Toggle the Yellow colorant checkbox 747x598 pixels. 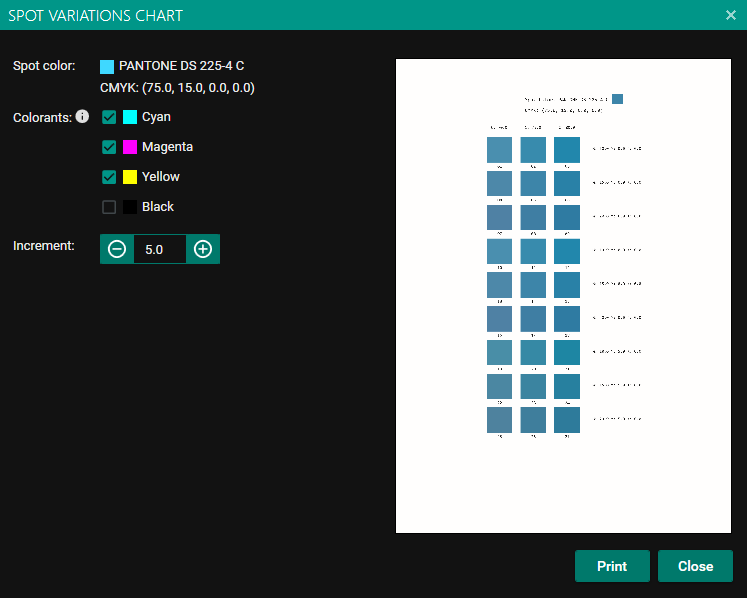109,177
